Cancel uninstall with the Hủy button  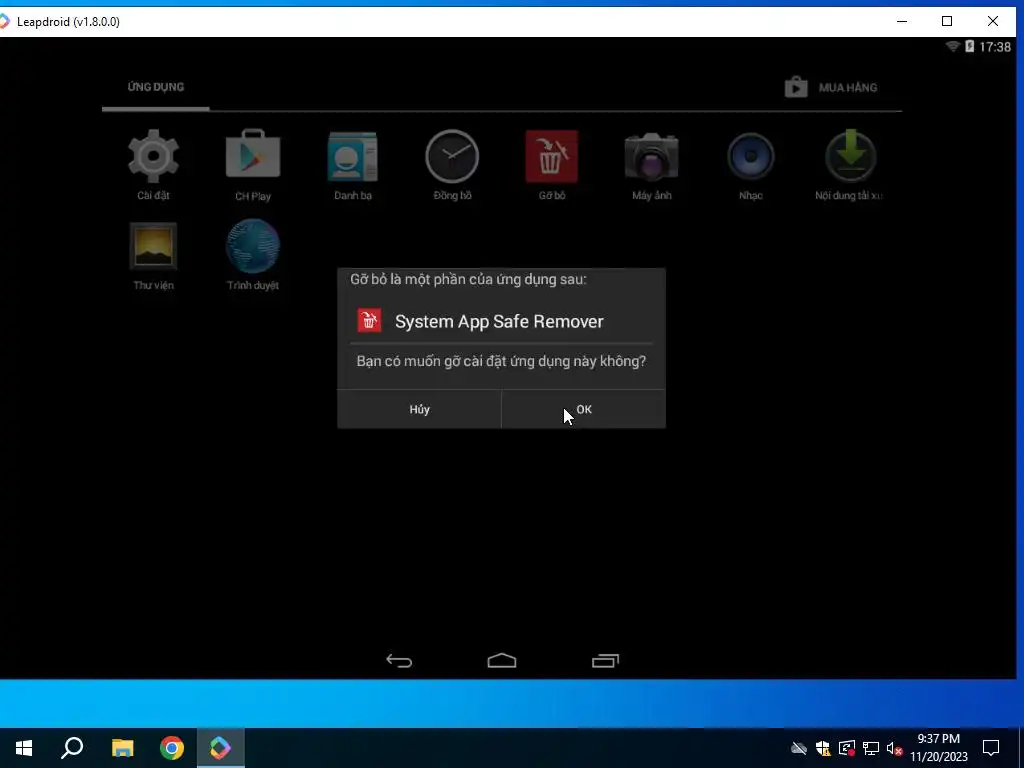(x=419, y=409)
